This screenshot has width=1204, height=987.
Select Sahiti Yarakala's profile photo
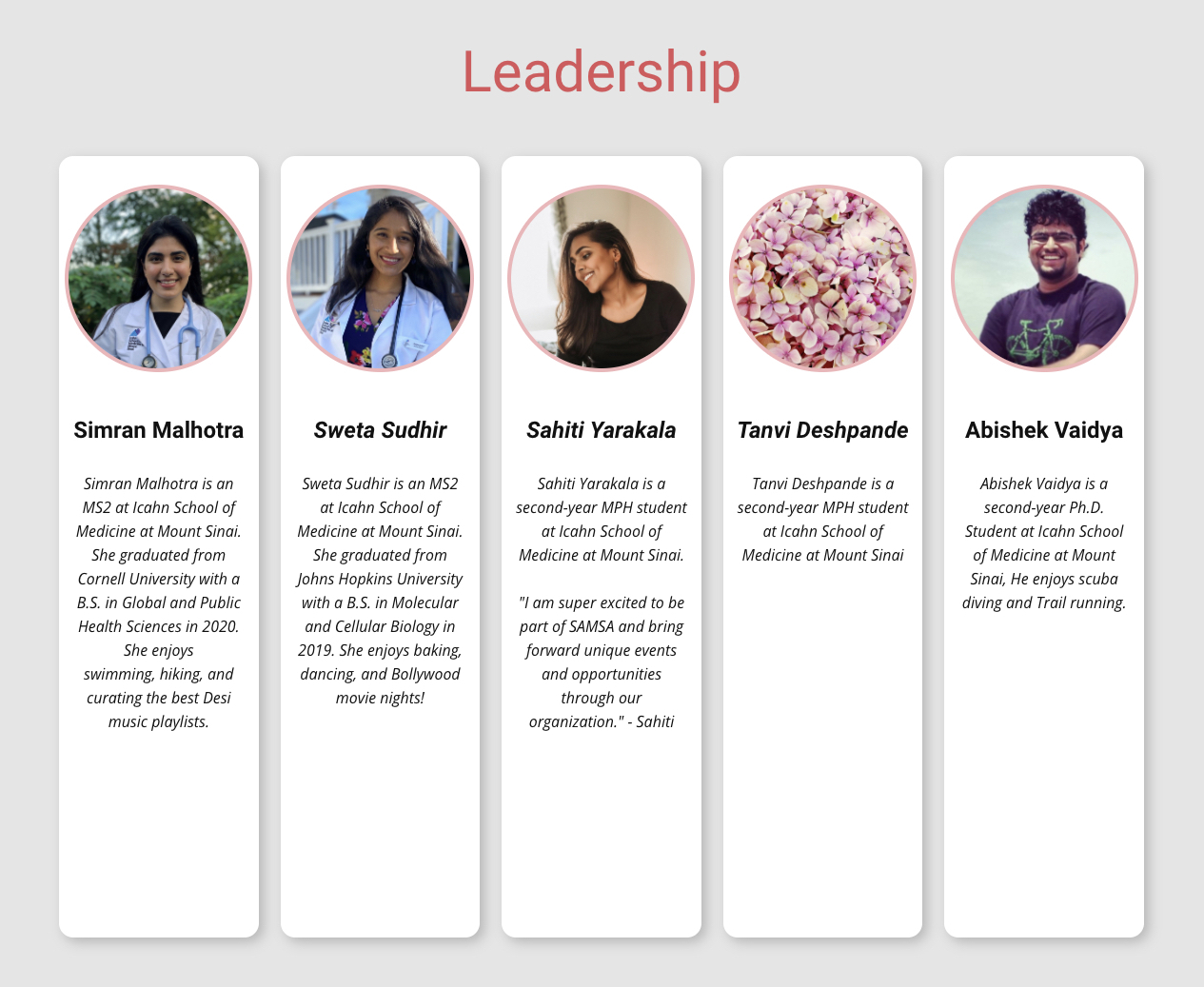click(601, 278)
